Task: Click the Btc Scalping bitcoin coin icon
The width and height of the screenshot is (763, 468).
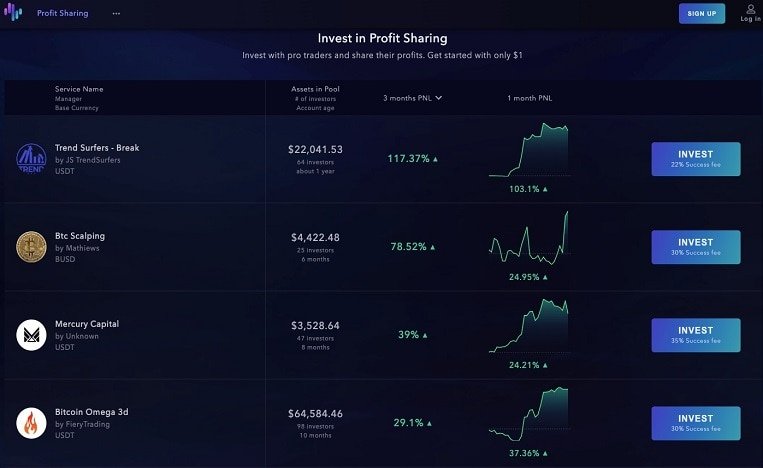Action: tap(31, 247)
